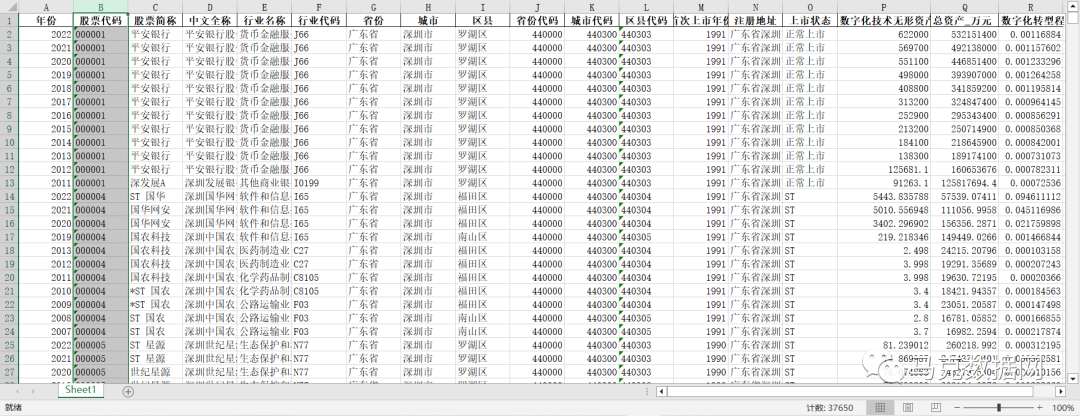Image resolution: width=1080 pixels, height=416 pixels.
Task: Click the 行业代码 header cell
Action: tap(319, 20)
